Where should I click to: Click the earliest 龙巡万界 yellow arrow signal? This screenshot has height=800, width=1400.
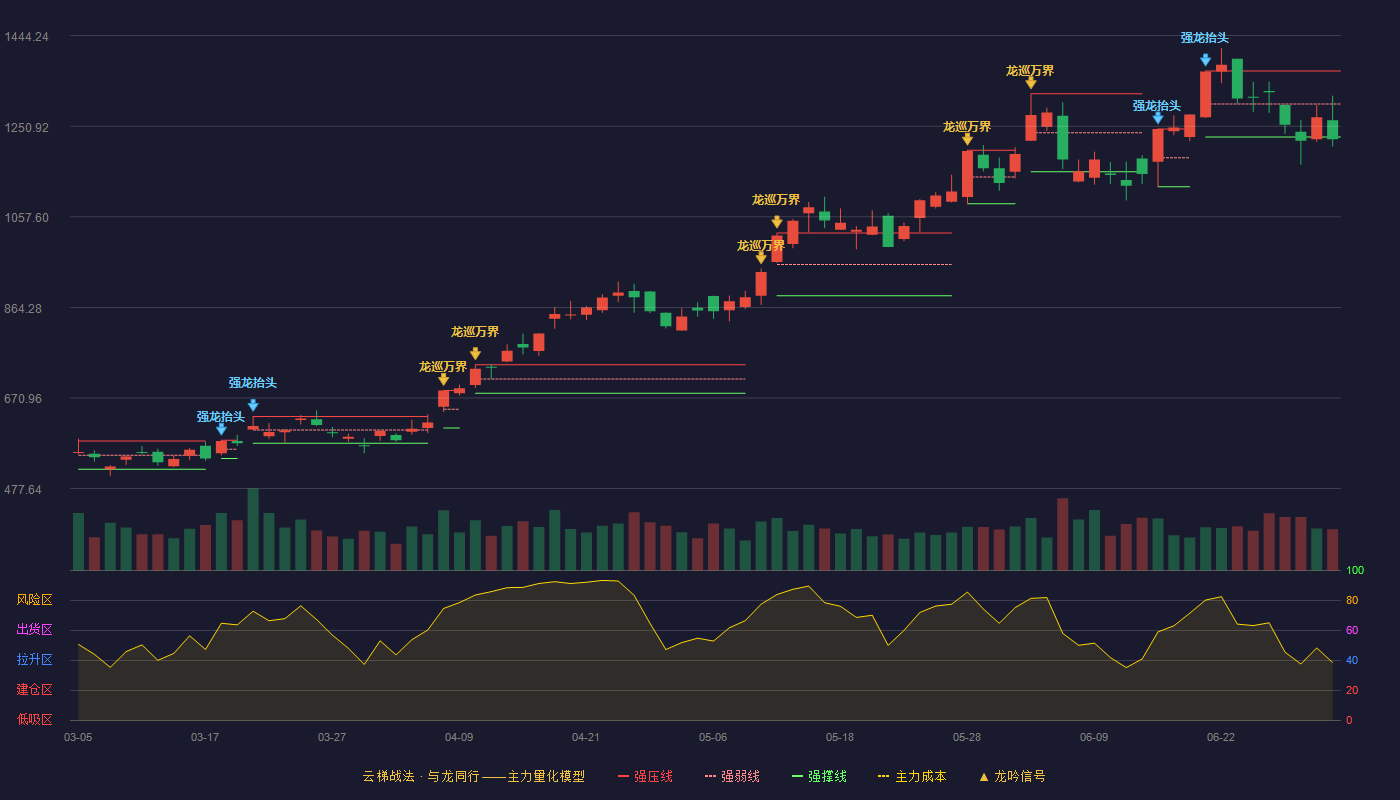(x=443, y=379)
